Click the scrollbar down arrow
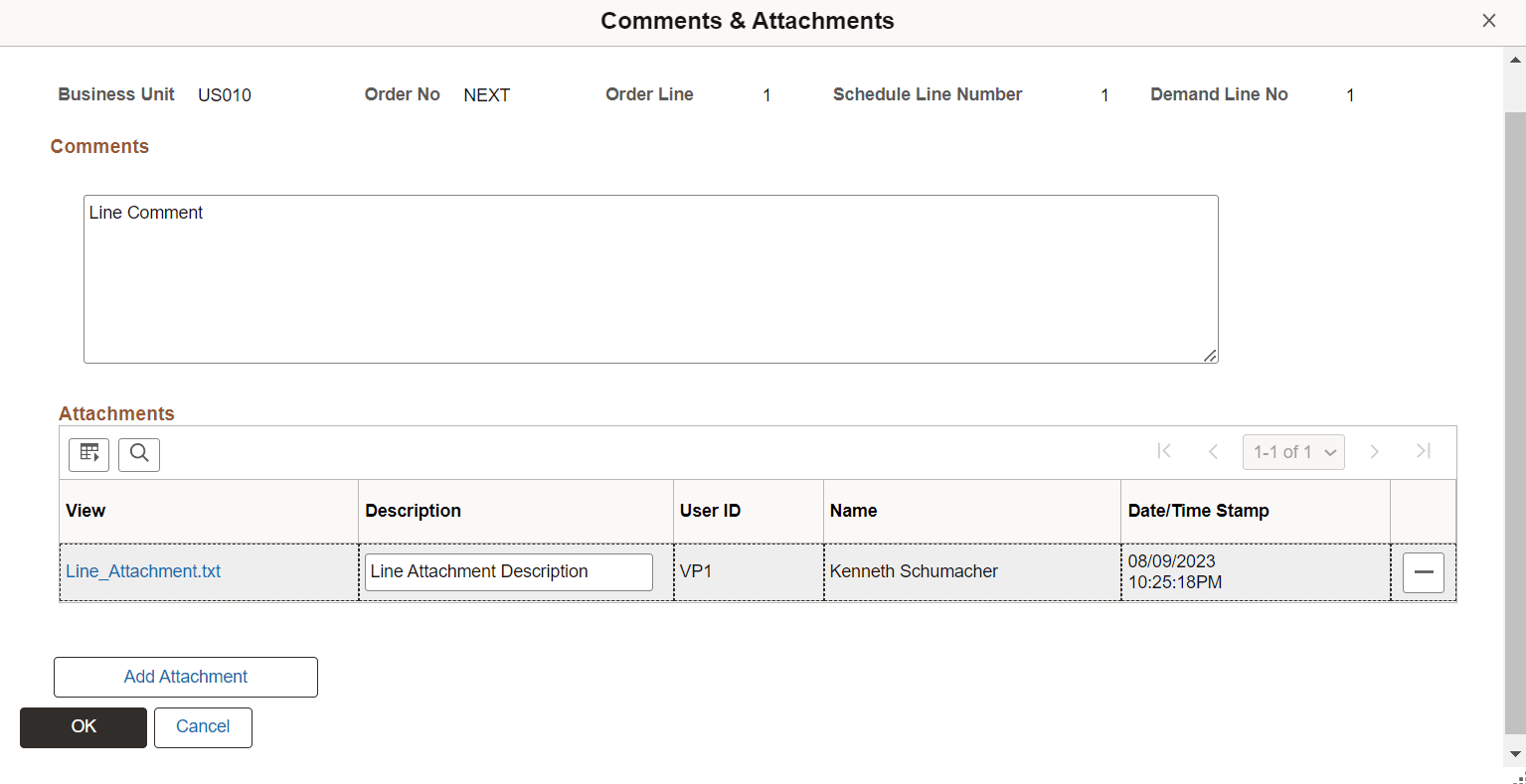Viewport: 1526px width, 784px height. coord(1514,753)
